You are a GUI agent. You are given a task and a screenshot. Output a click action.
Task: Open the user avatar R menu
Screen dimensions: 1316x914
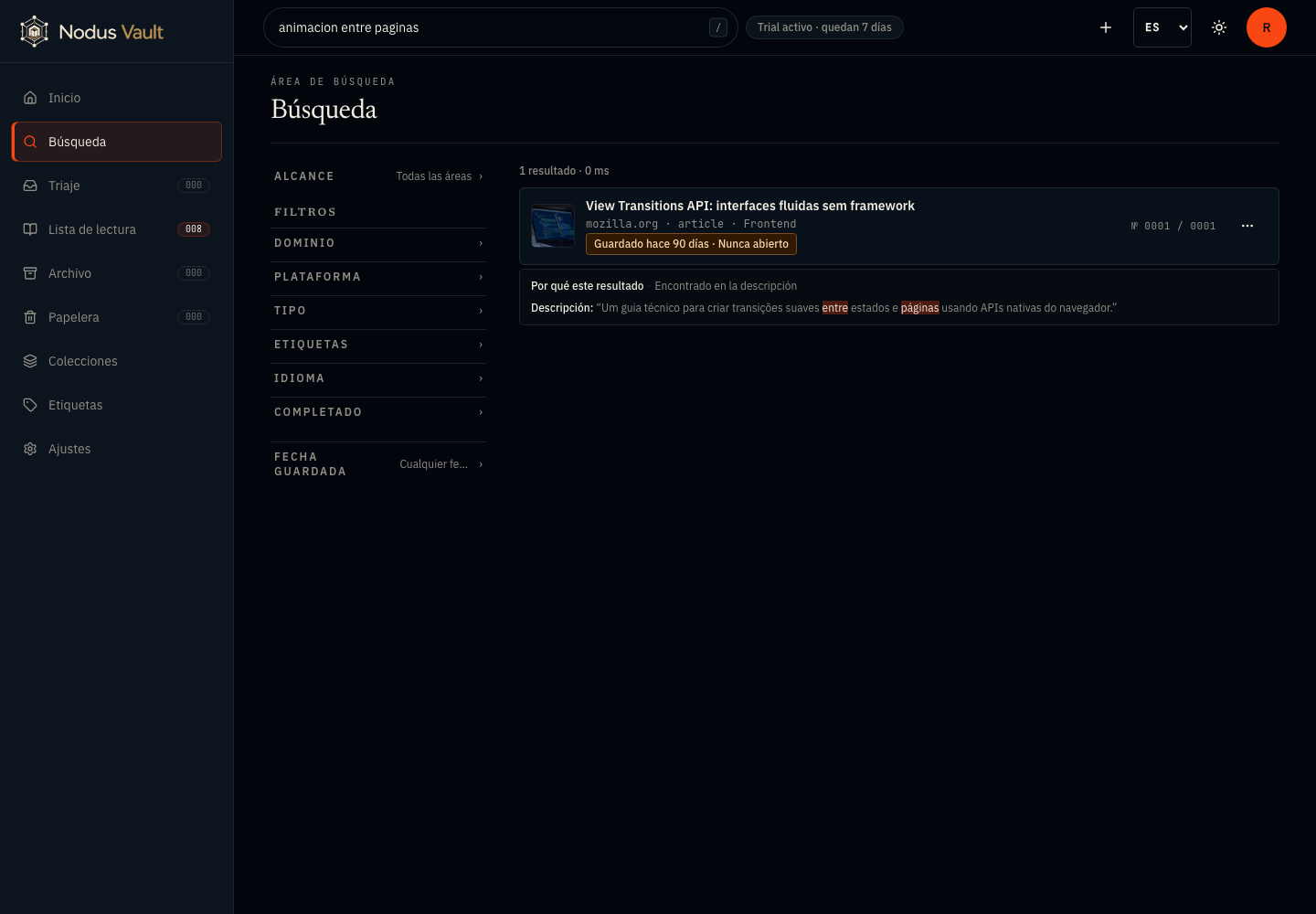1267,27
